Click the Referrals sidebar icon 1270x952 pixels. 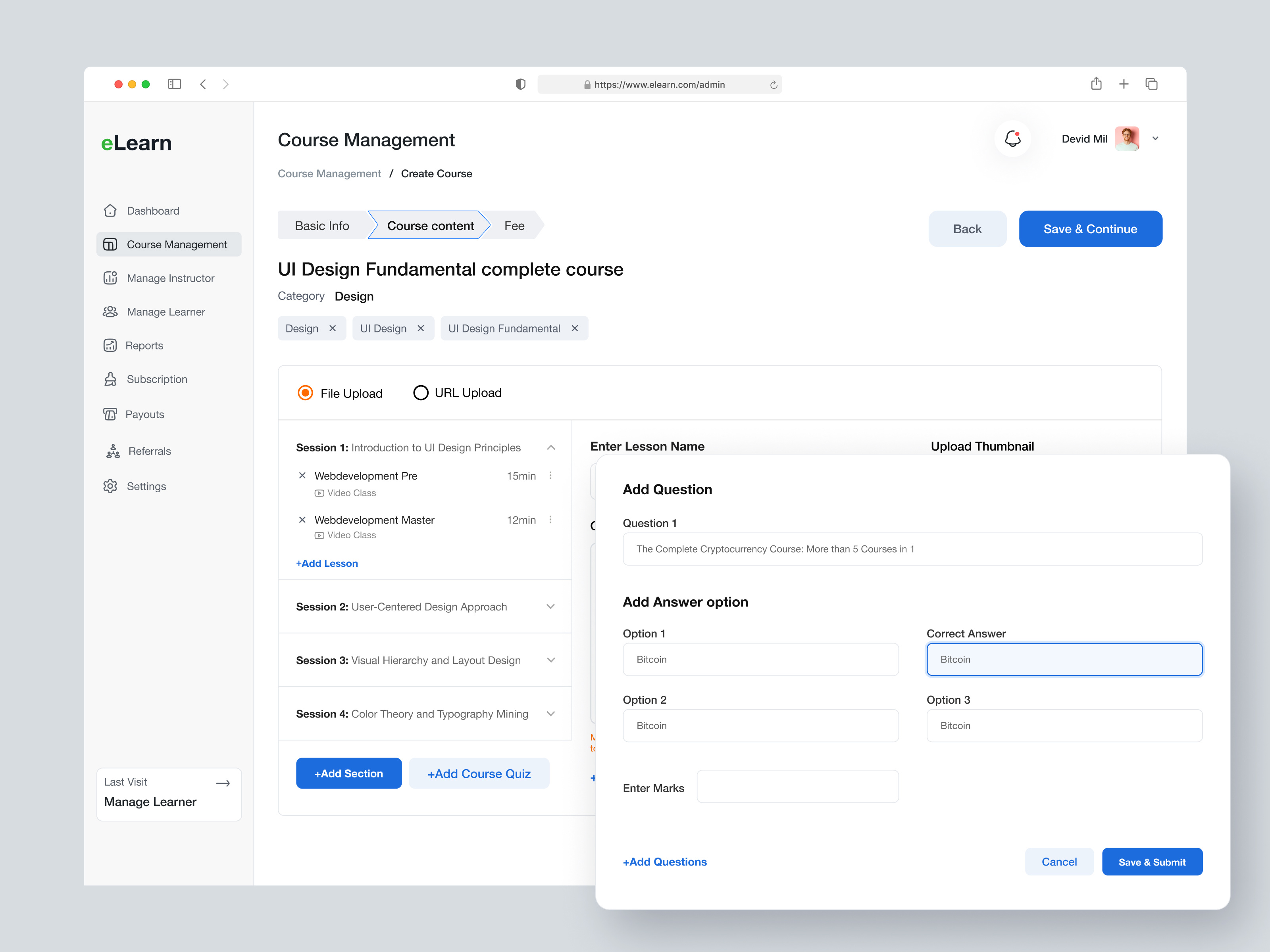pyautogui.click(x=113, y=451)
